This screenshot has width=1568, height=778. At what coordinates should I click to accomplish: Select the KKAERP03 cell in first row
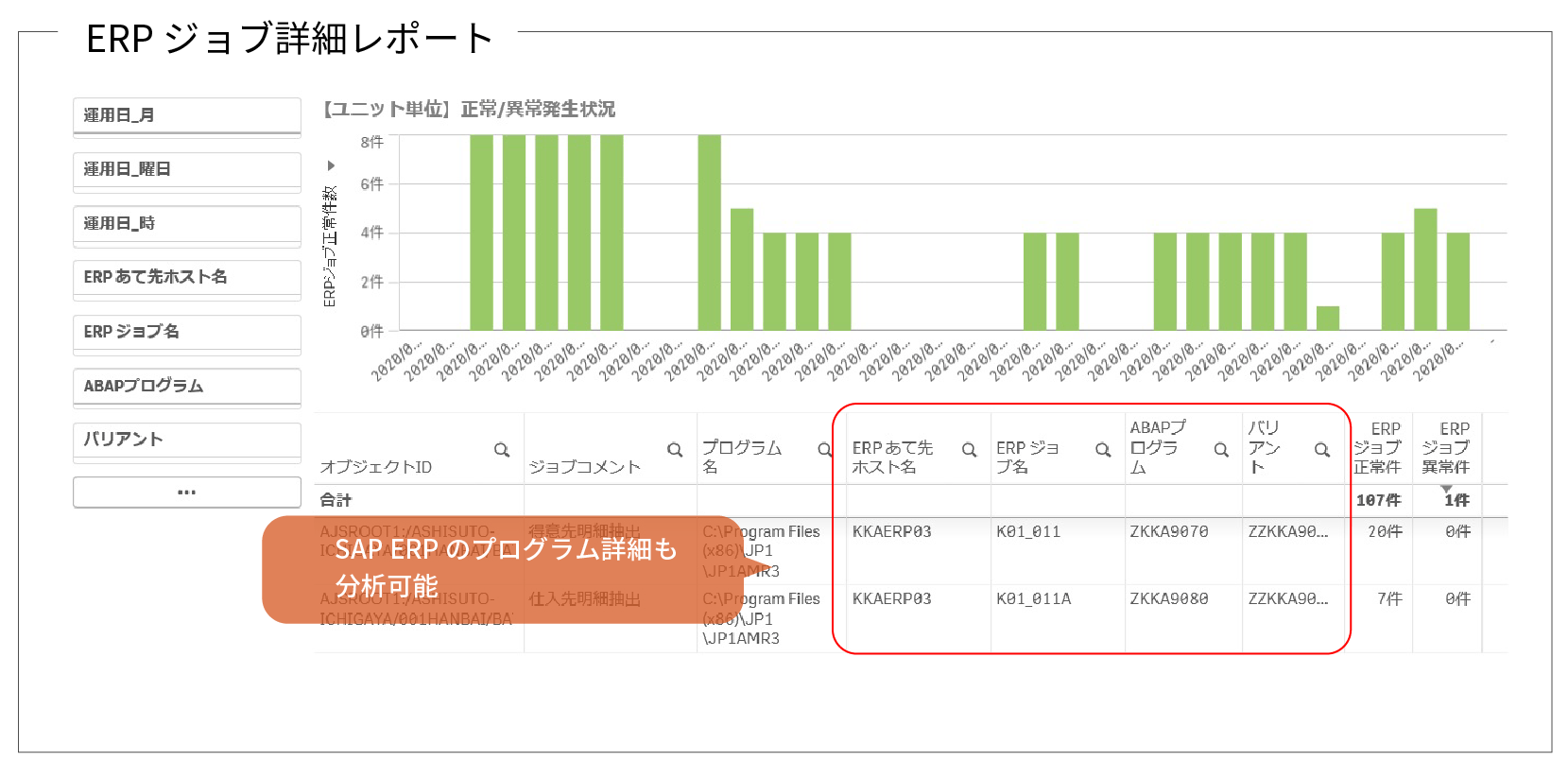pyautogui.click(x=891, y=532)
